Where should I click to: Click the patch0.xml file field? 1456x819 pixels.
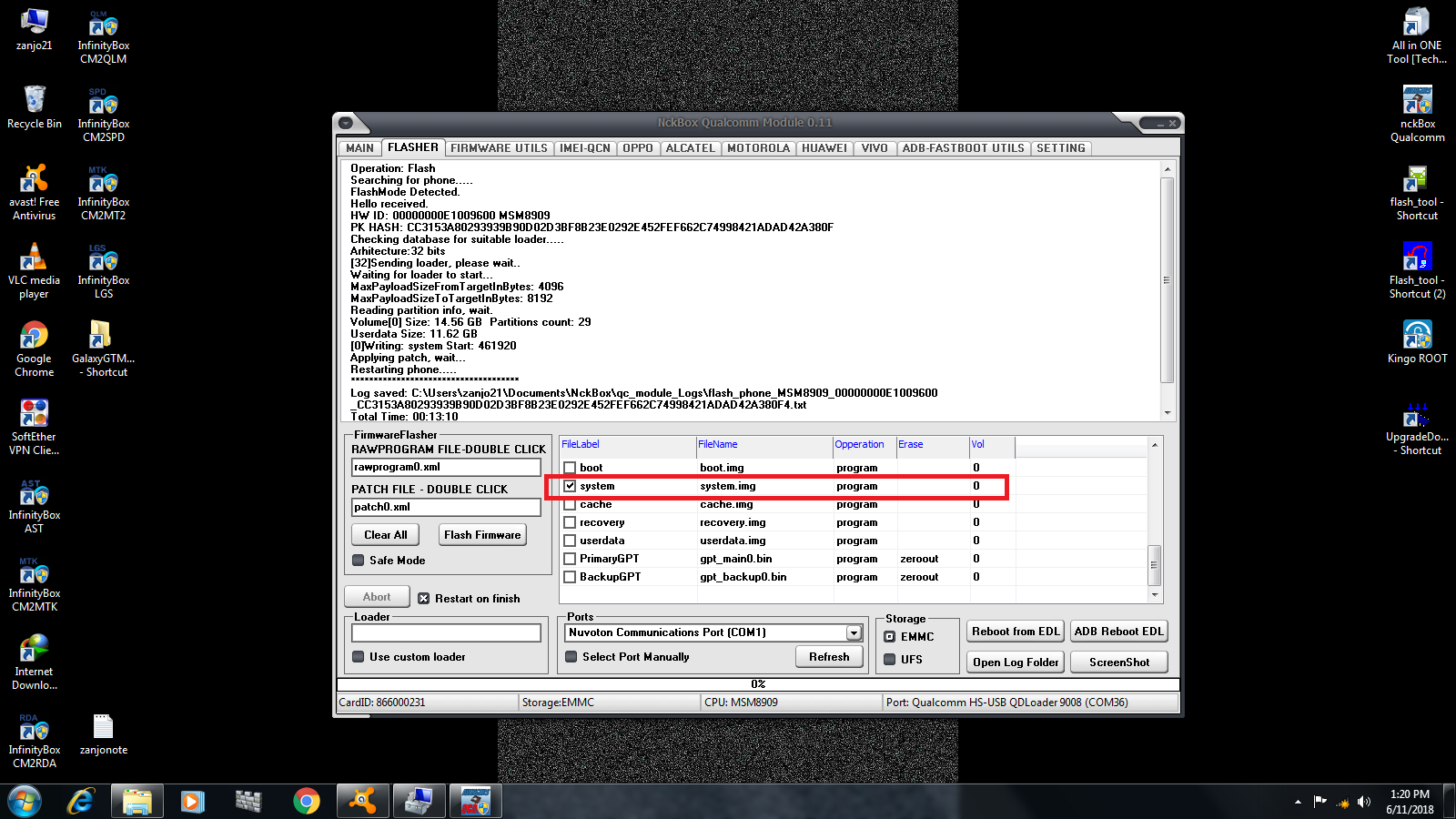446,507
